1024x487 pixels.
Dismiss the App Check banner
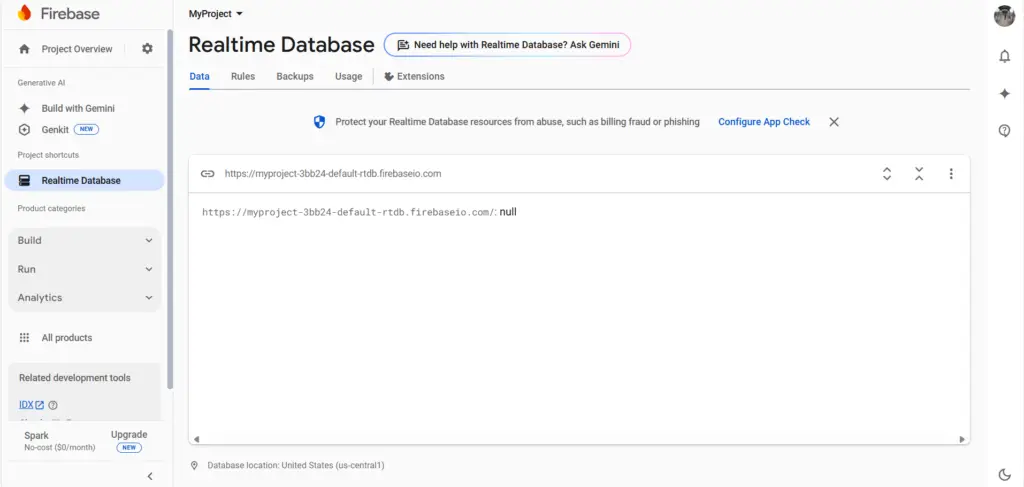[x=834, y=122]
